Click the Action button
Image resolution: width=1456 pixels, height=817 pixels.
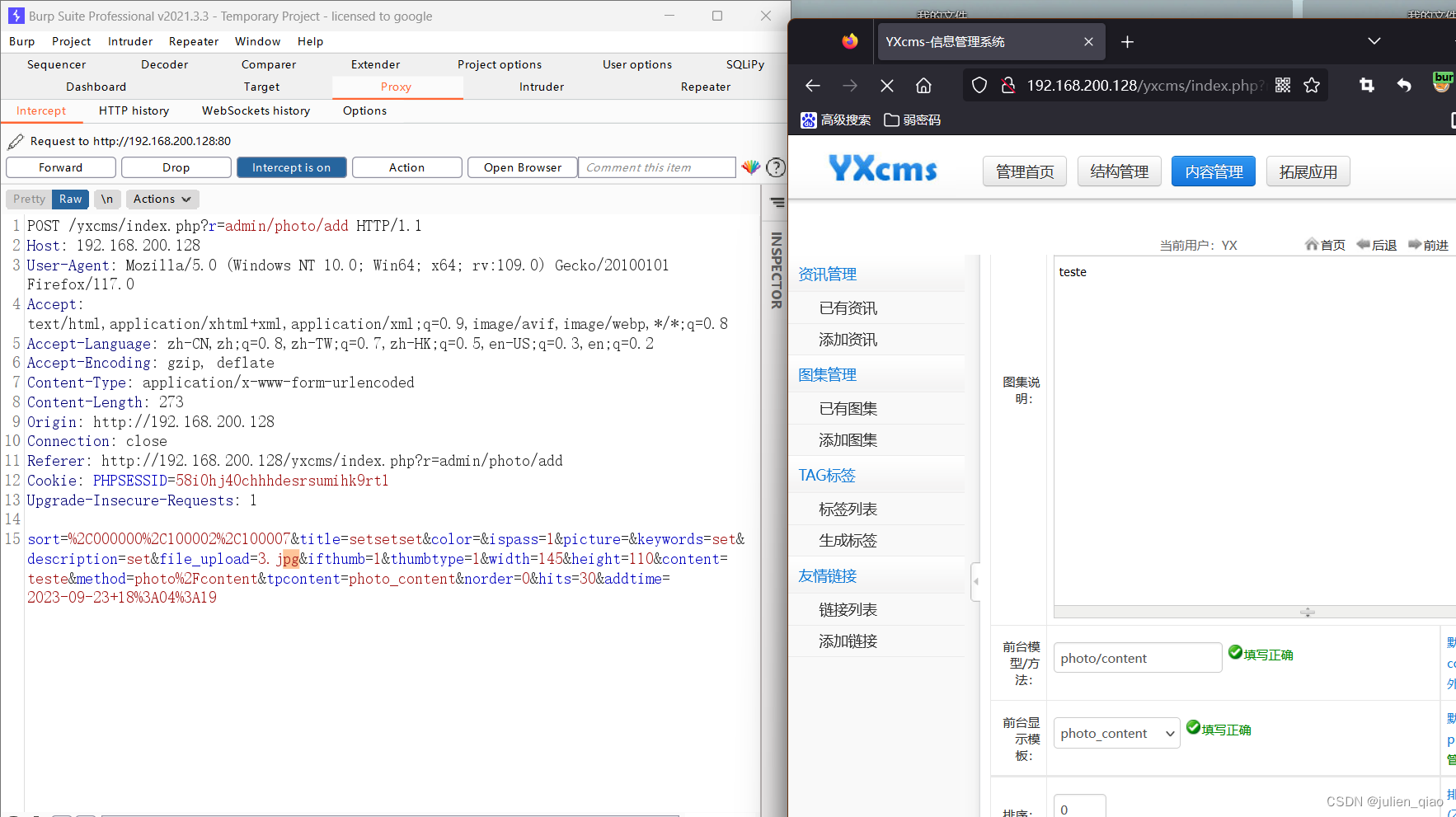pos(407,167)
